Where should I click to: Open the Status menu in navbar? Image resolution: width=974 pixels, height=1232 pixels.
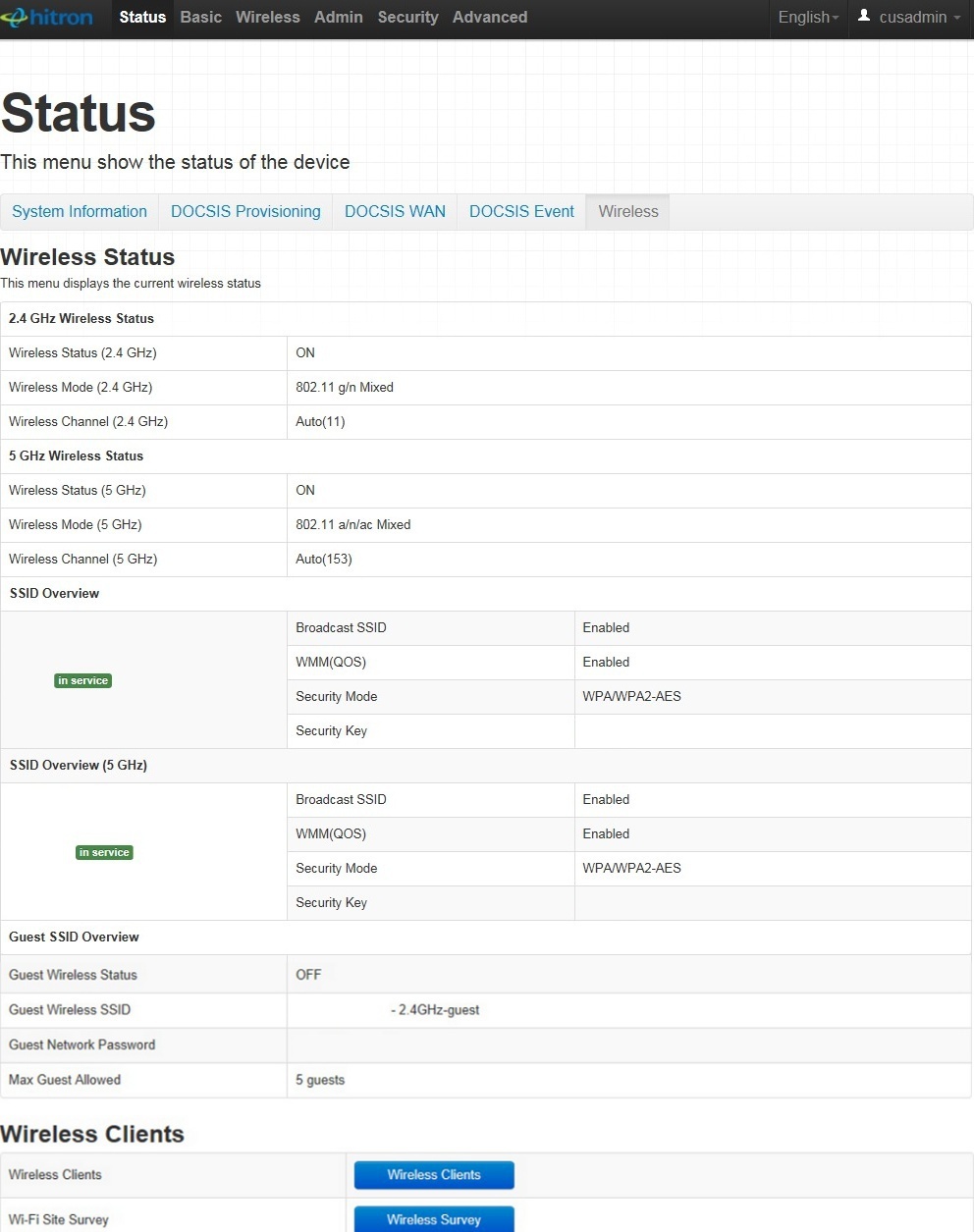pyautogui.click(x=142, y=18)
